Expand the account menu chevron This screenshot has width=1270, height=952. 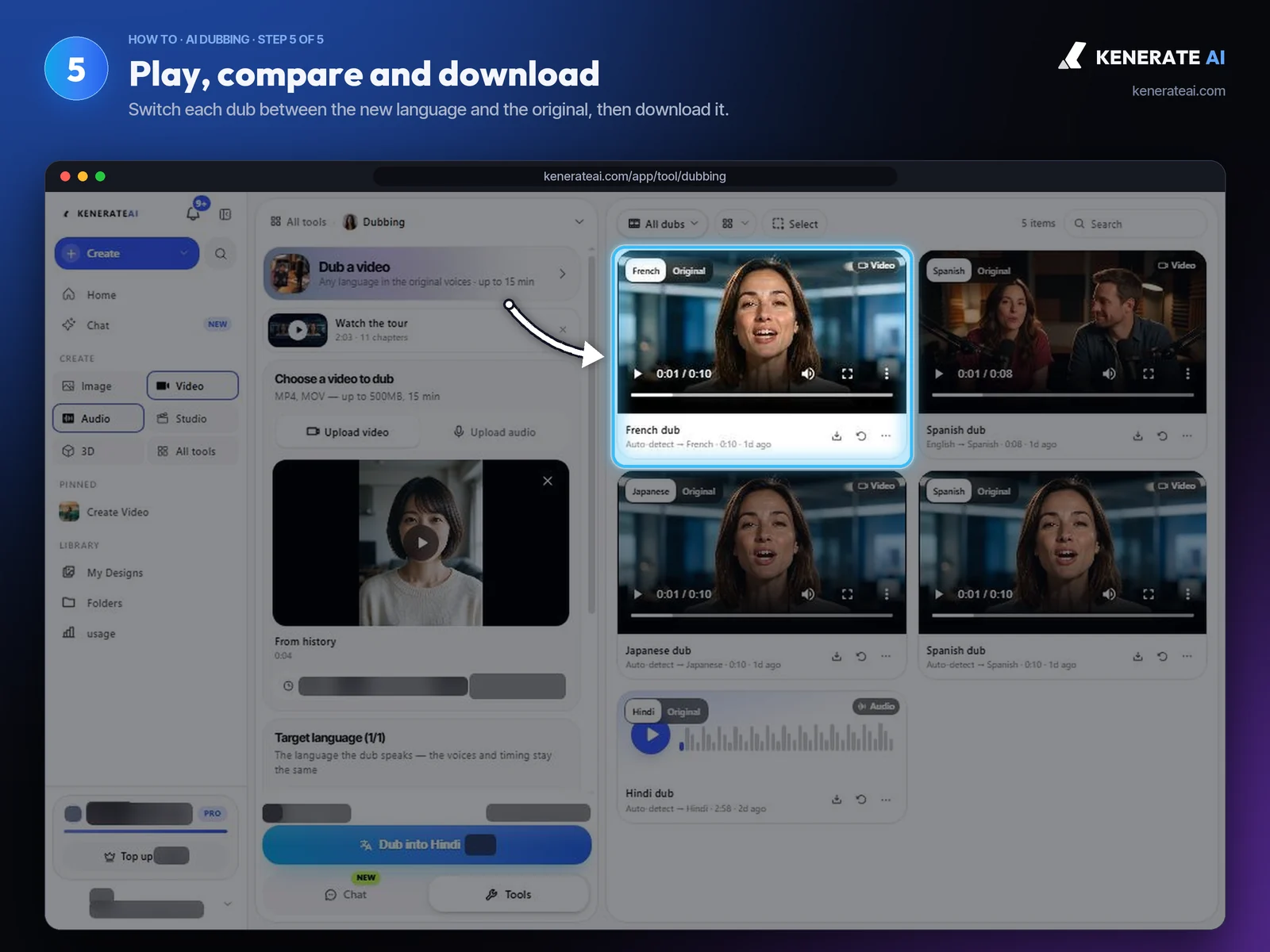(228, 904)
